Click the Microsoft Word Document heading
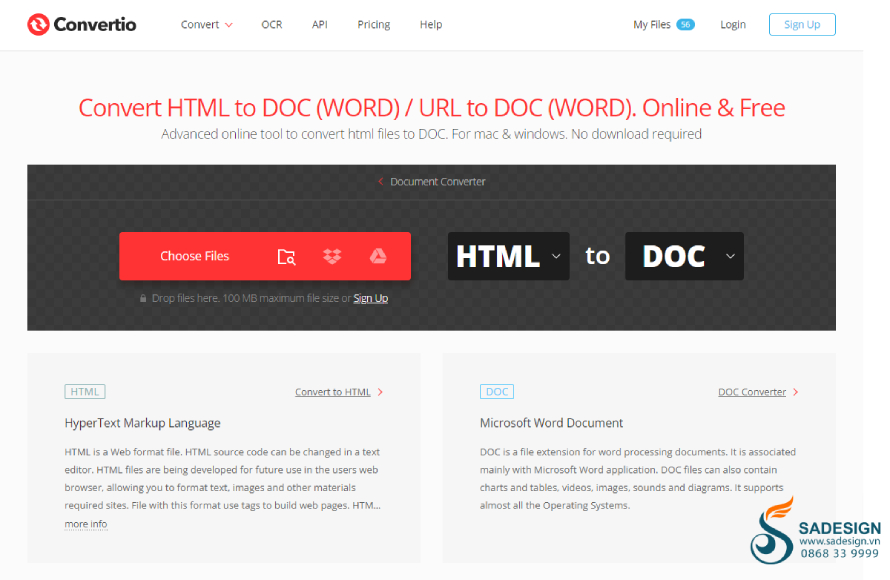Screen dimensions: 890x580 (x=551, y=423)
